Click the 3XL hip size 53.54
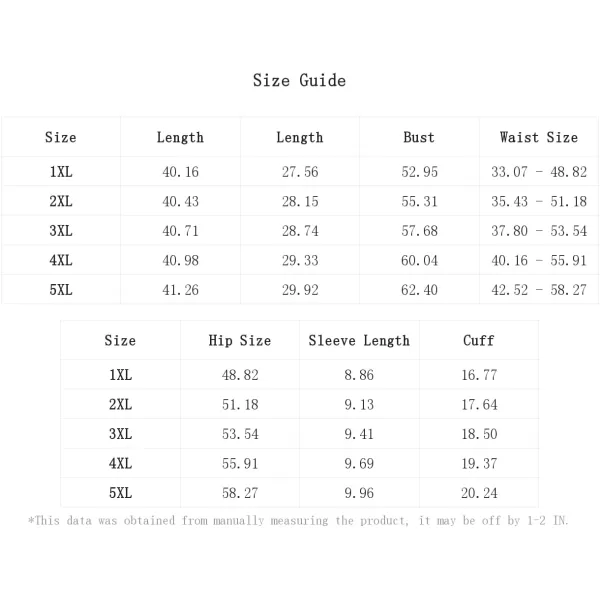600x600 pixels. click(240, 434)
